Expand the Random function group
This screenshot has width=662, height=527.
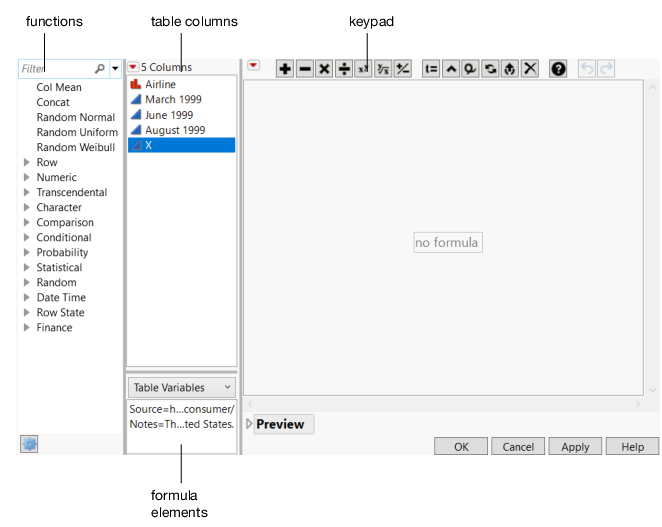tap(27, 282)
